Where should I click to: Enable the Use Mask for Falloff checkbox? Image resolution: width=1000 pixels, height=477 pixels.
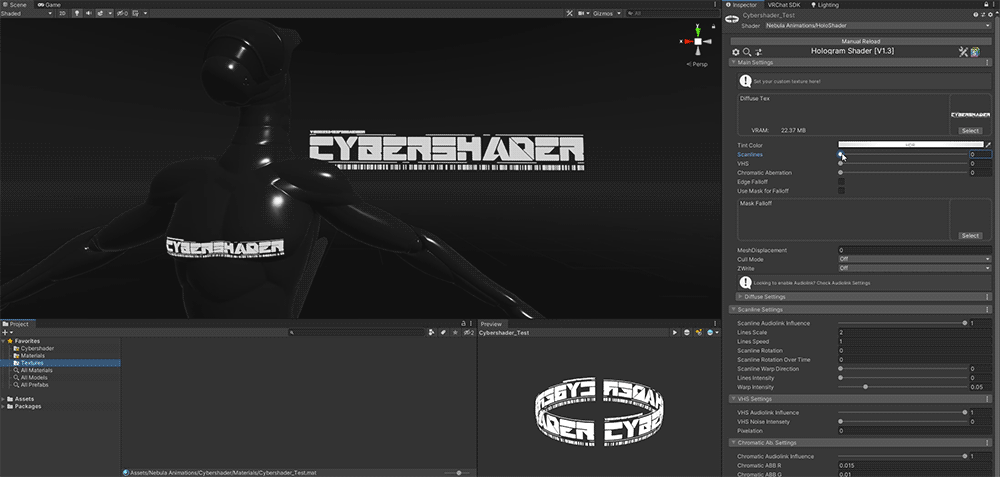[x=841, y=190]
